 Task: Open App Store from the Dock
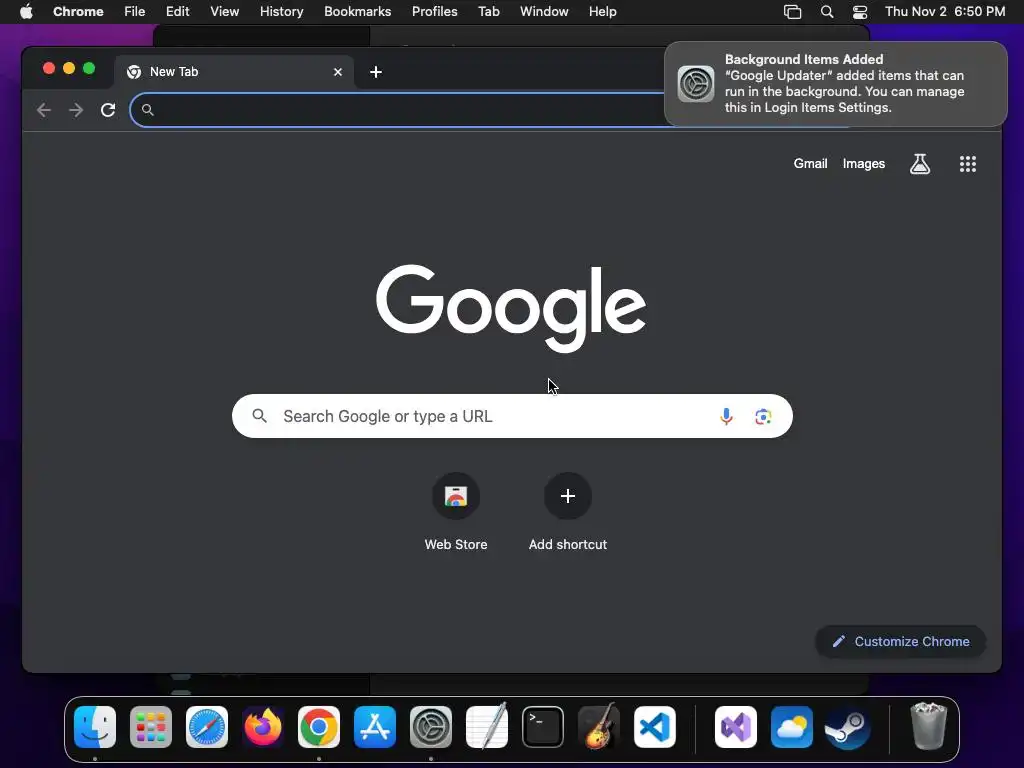[x=375, y=727]
